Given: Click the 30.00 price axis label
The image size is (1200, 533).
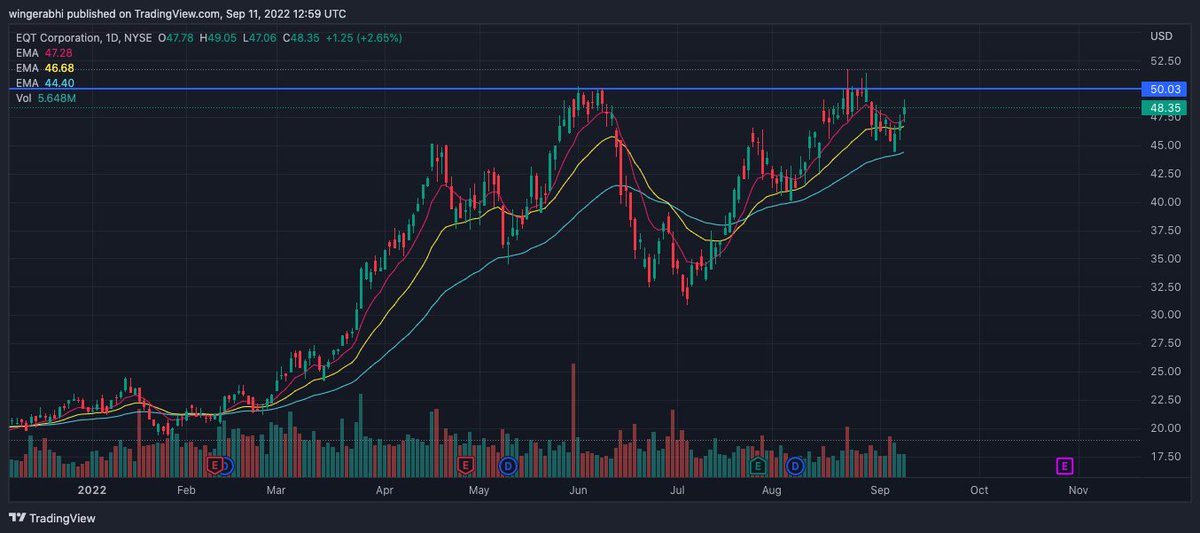Looking at the screenshot, I should pos(1164,315).
